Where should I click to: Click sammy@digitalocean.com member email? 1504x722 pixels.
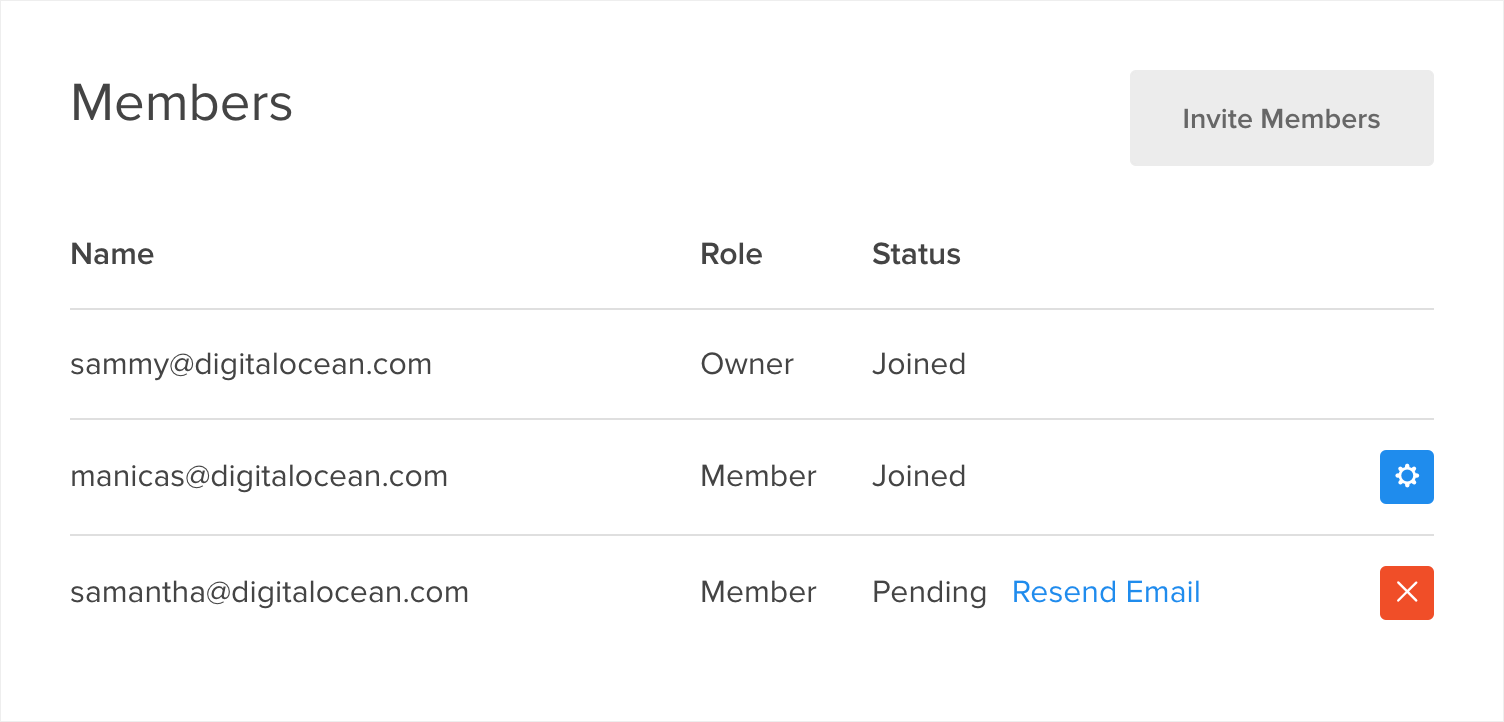(x=251, y=364)
